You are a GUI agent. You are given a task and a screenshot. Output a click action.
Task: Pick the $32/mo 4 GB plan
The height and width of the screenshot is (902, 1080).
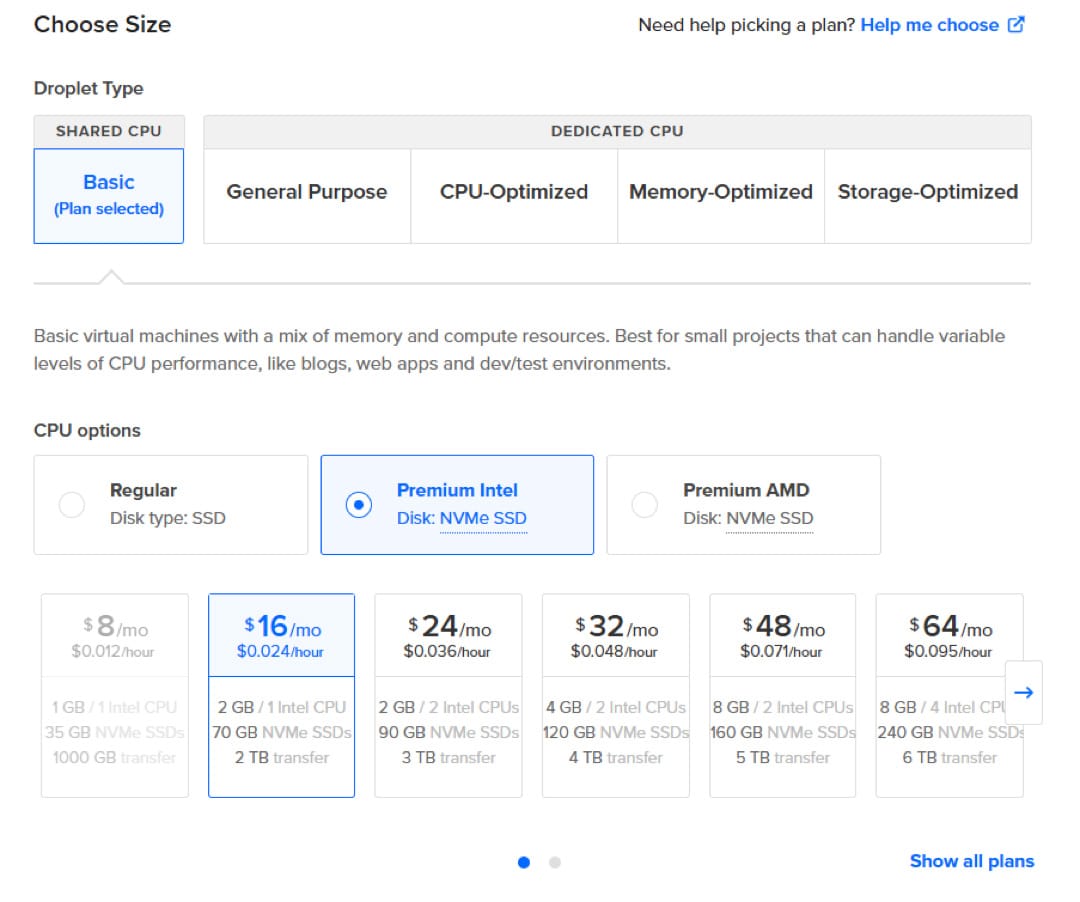(x=615, y=695)
